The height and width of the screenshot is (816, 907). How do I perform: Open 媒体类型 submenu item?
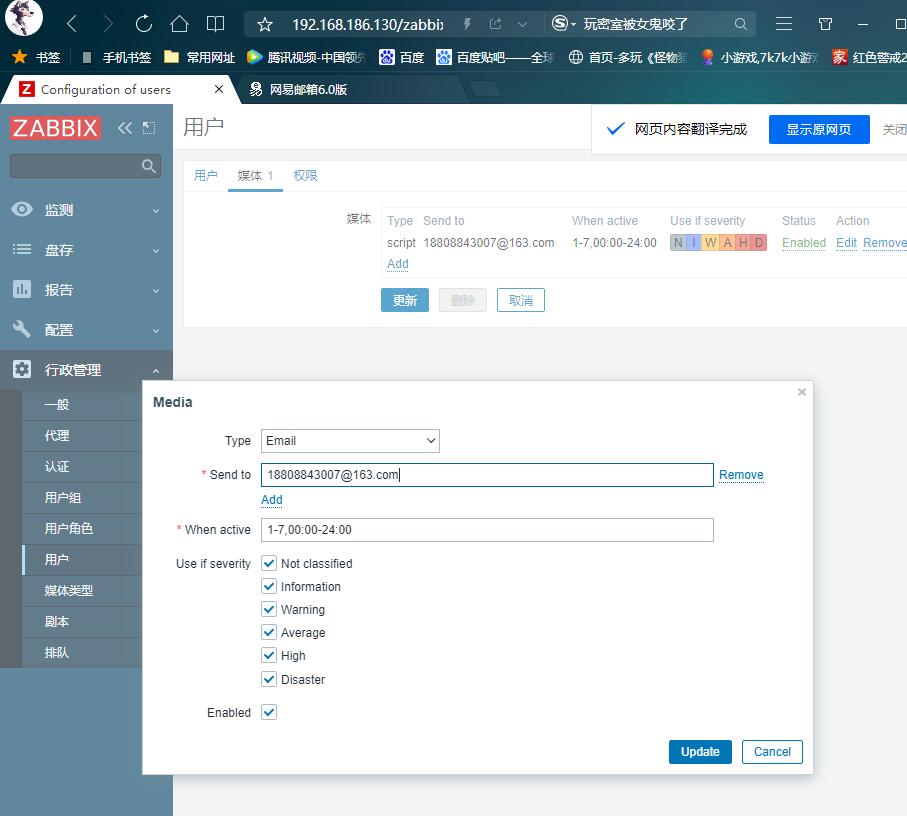tap(68, 590)
